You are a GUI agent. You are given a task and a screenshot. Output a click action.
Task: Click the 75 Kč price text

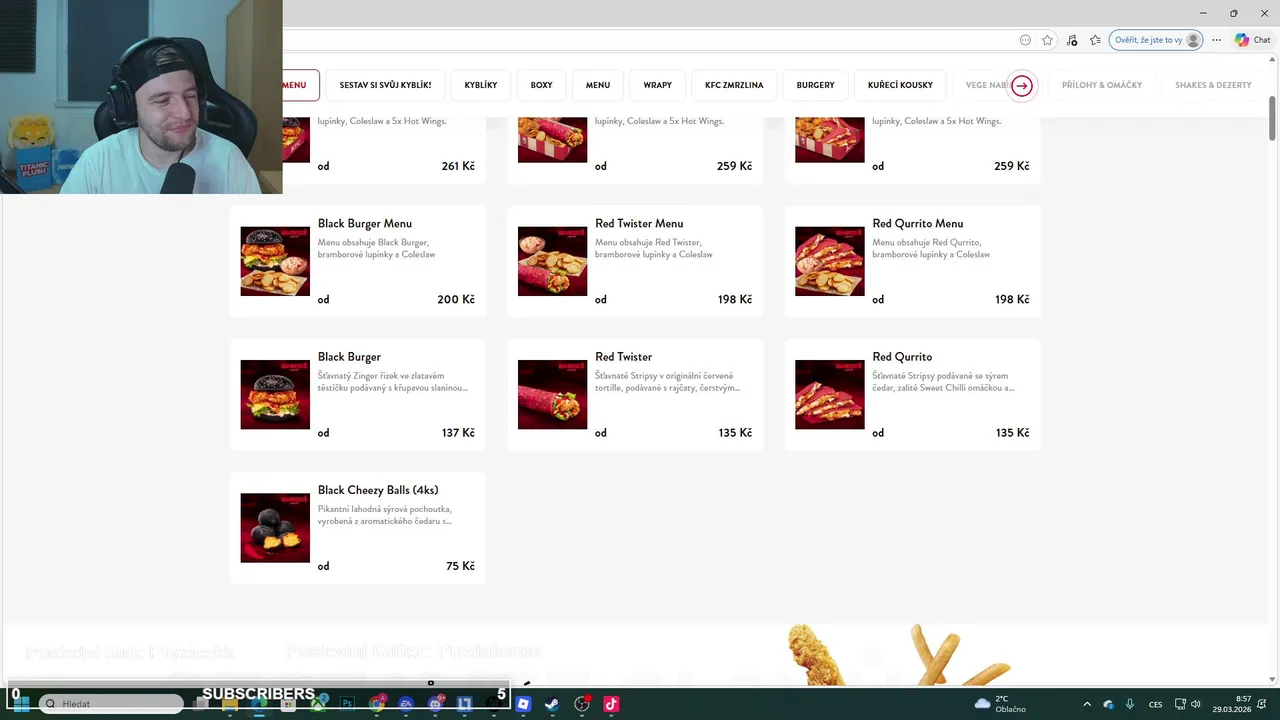point(460,566)
